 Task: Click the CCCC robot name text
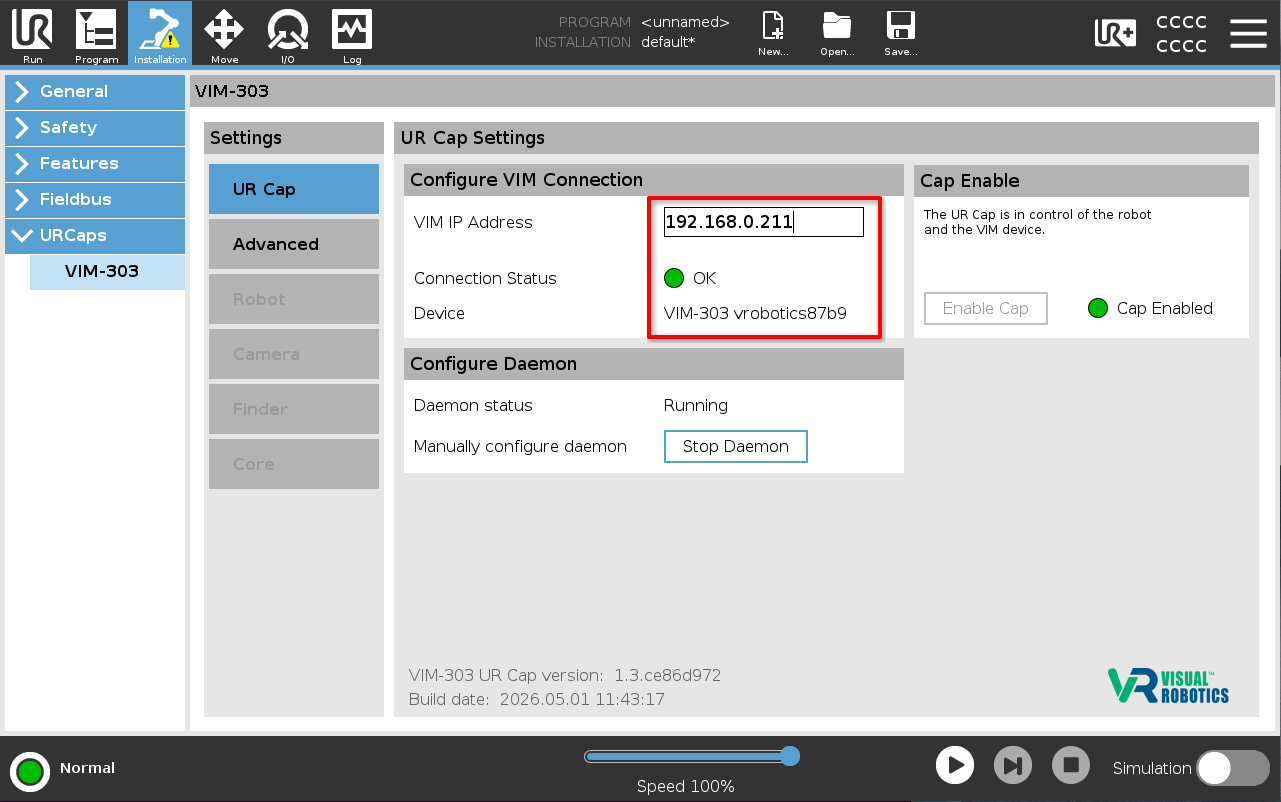pos(1181,33)
